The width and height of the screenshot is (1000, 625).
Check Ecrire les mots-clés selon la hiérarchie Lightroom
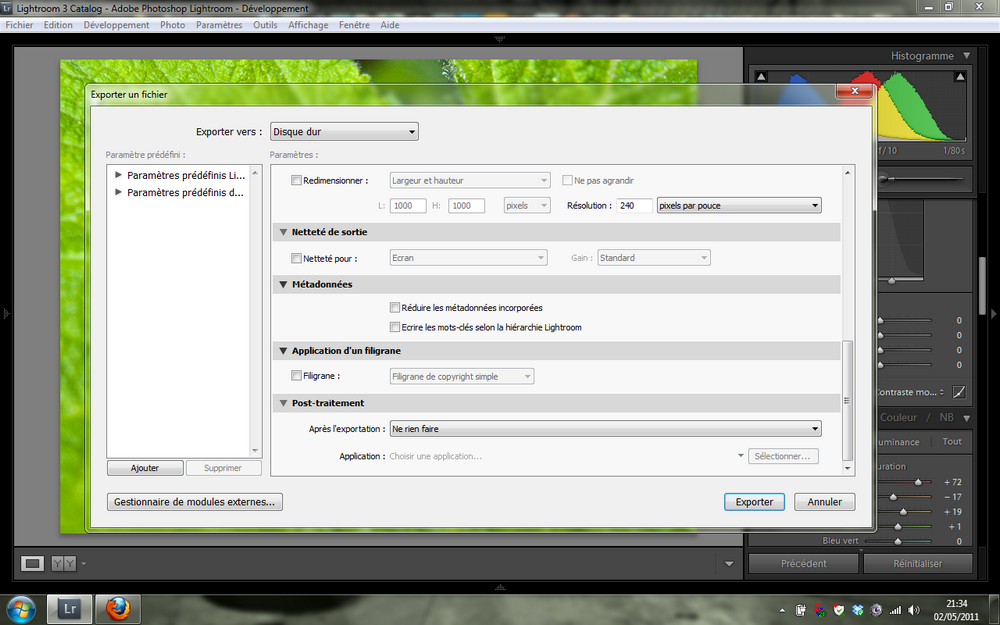pyautogui.click(x=395, y=327)
